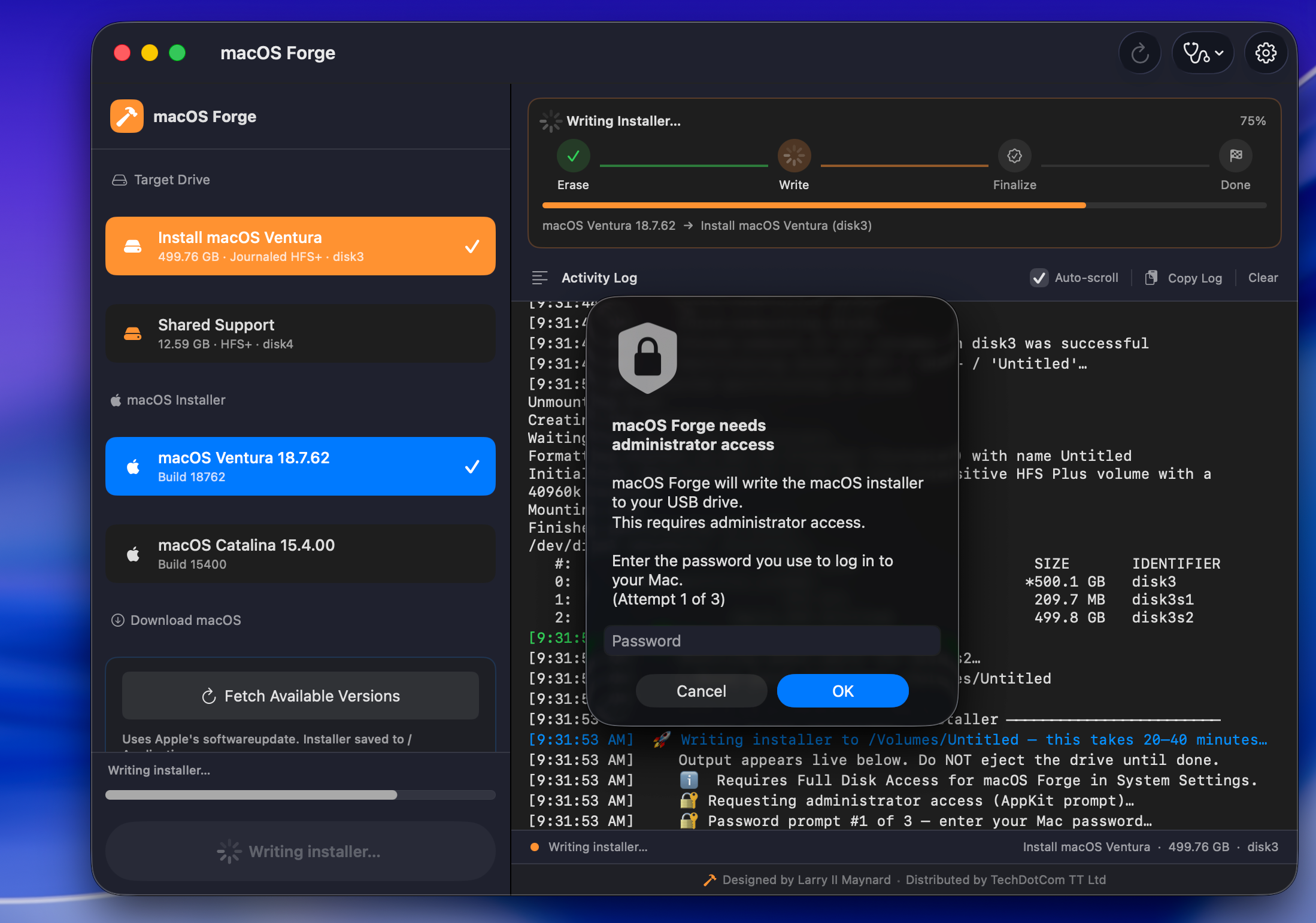Choose macOS Catalina 15.4.00 installer

[x=301, y=554]
